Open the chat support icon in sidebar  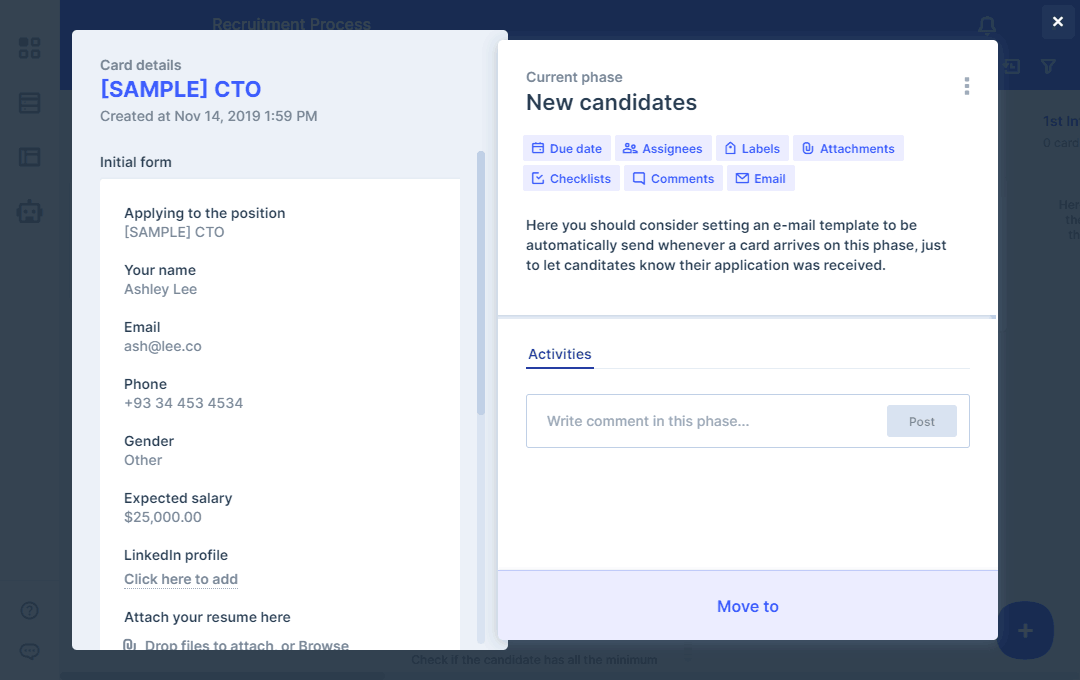click(30, 651)
